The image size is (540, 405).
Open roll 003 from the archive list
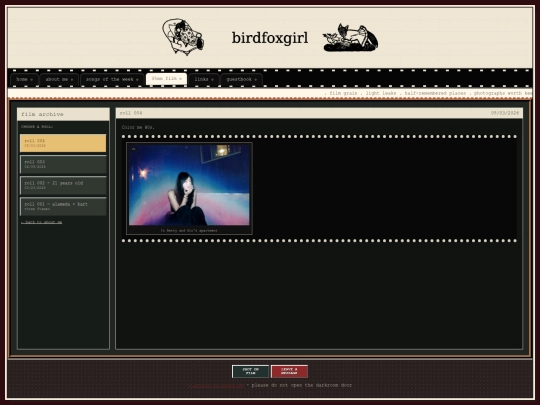(x=63, y=164)
